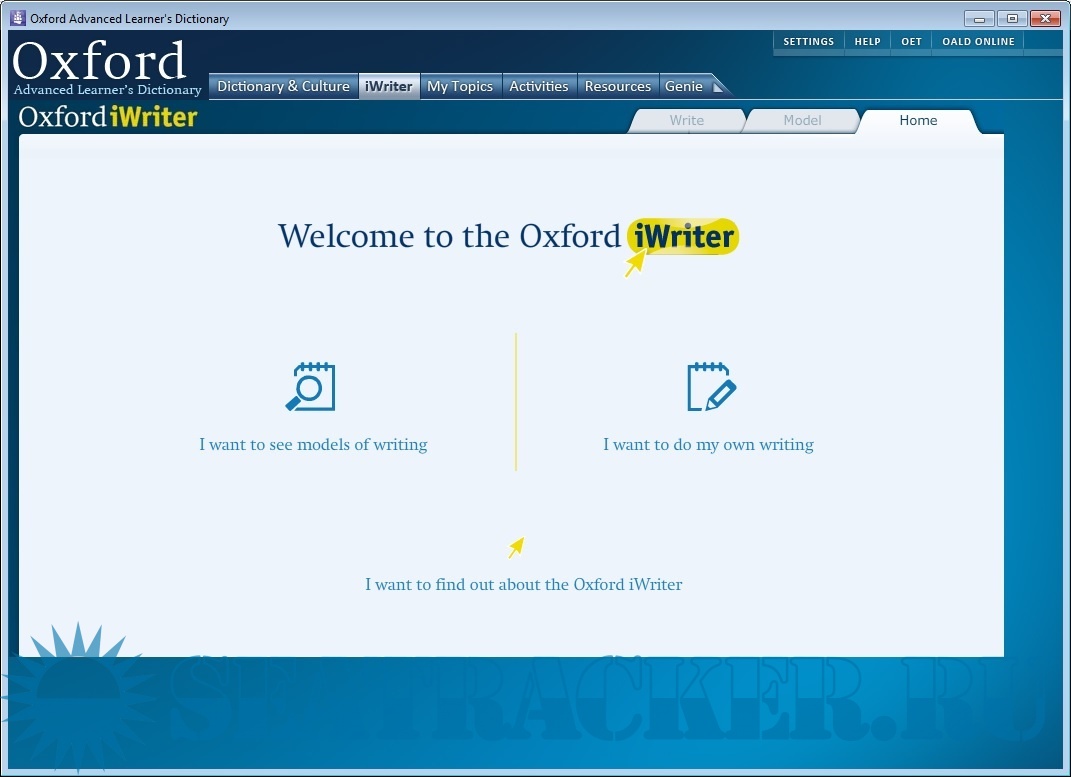Screen dimensions: 1071x777
Task: Open the HELP menu
Action: point(867,42)
